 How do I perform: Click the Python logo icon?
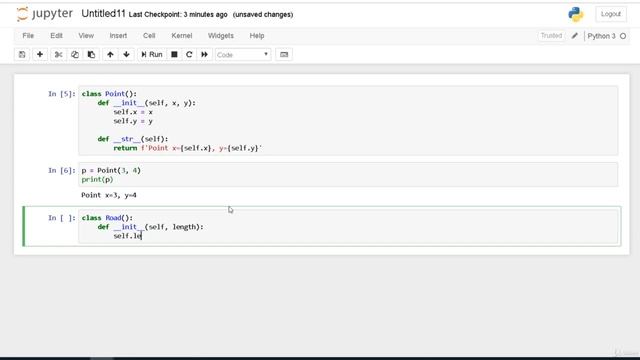coord(576,14)
